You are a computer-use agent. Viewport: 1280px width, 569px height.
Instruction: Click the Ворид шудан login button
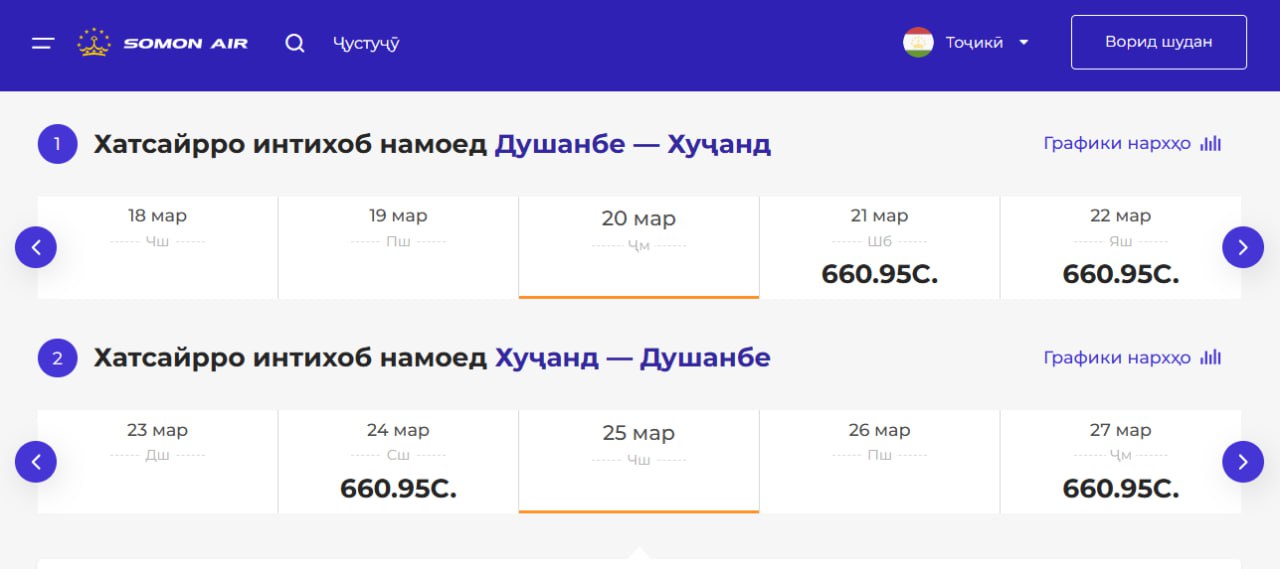point(1158,42)
